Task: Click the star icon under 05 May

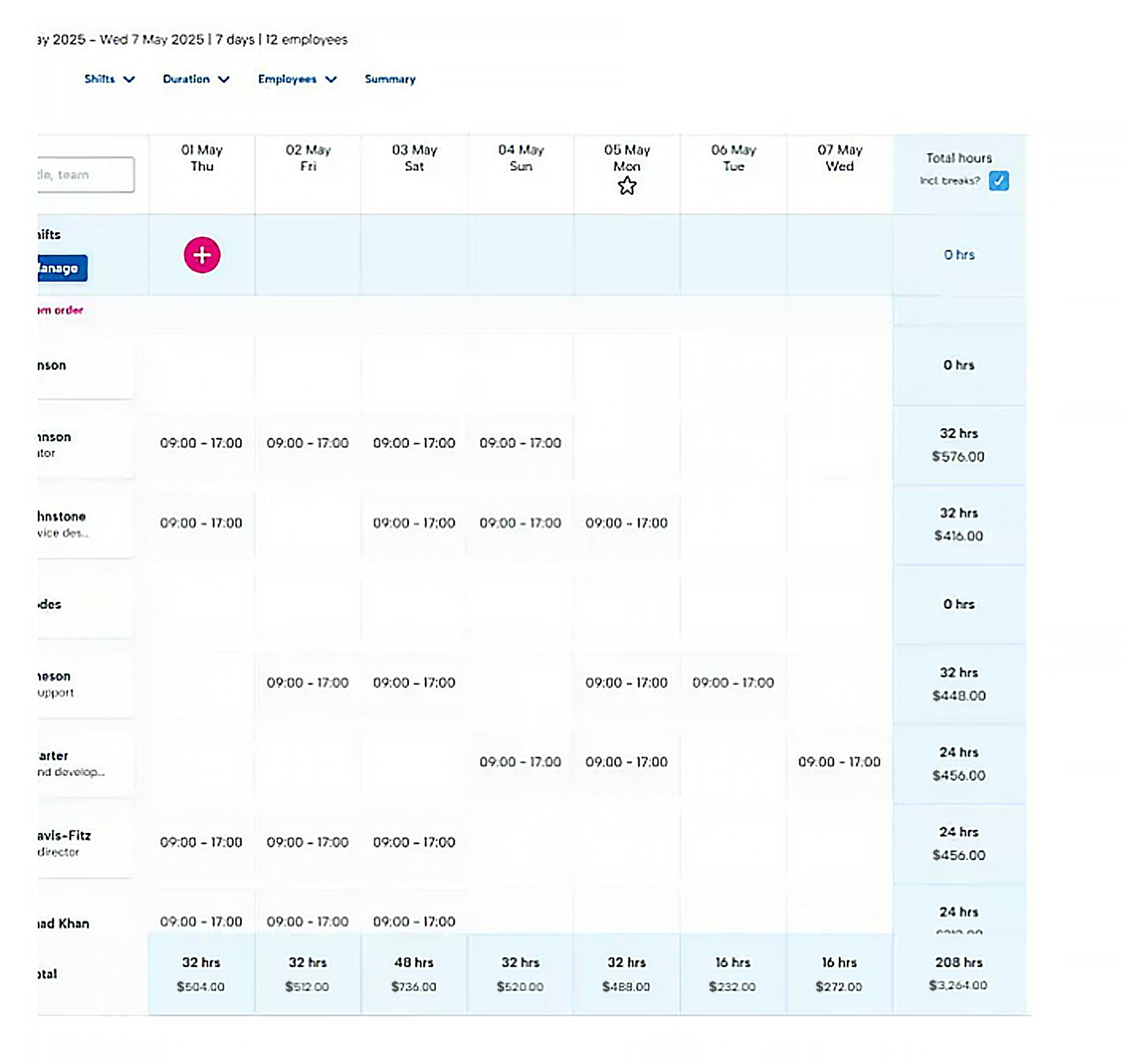Action: pos(627,186)
